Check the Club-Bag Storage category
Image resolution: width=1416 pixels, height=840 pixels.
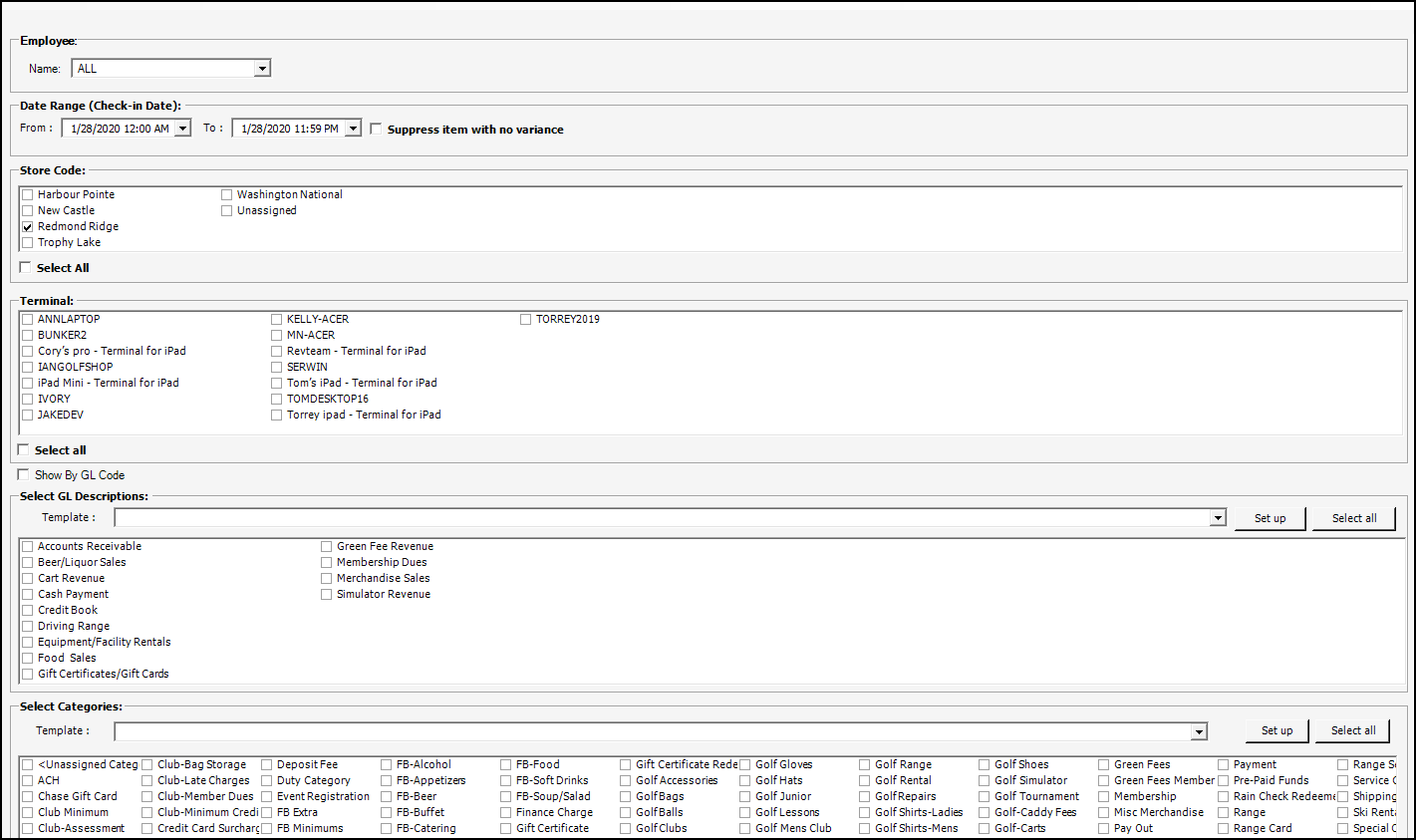point(147,765)
